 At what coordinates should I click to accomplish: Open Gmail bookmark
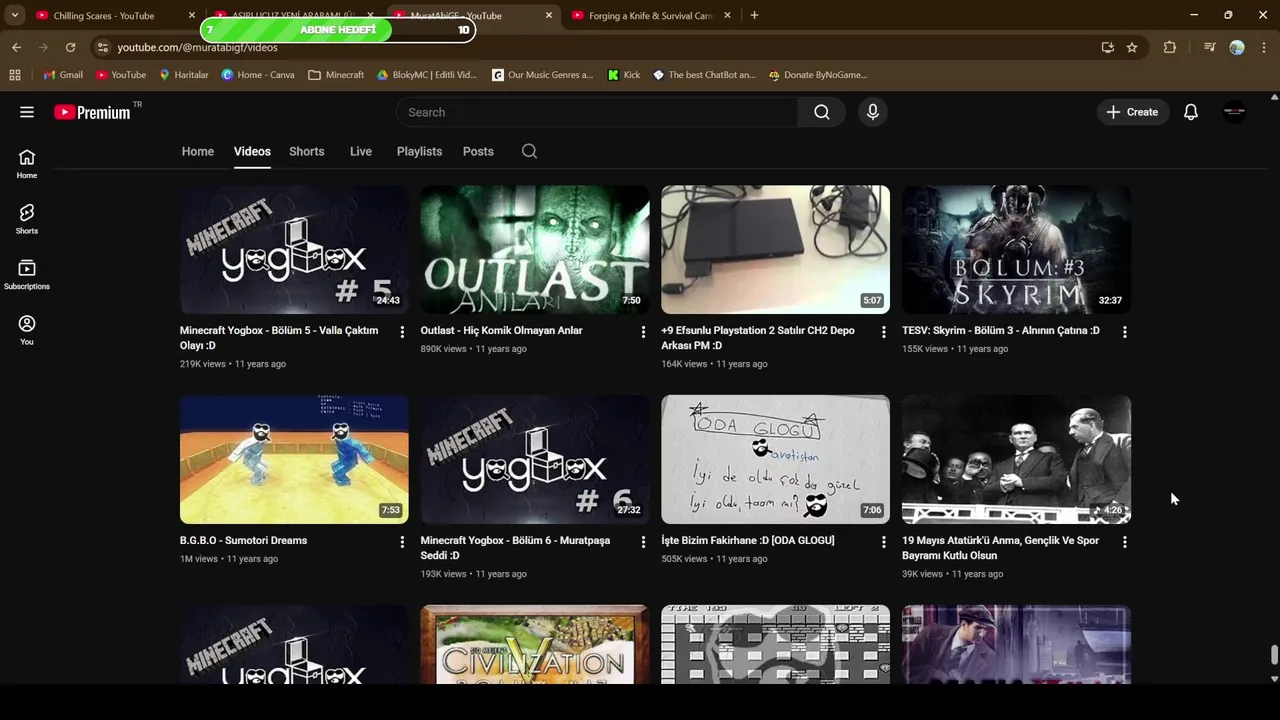coord(63,75)
